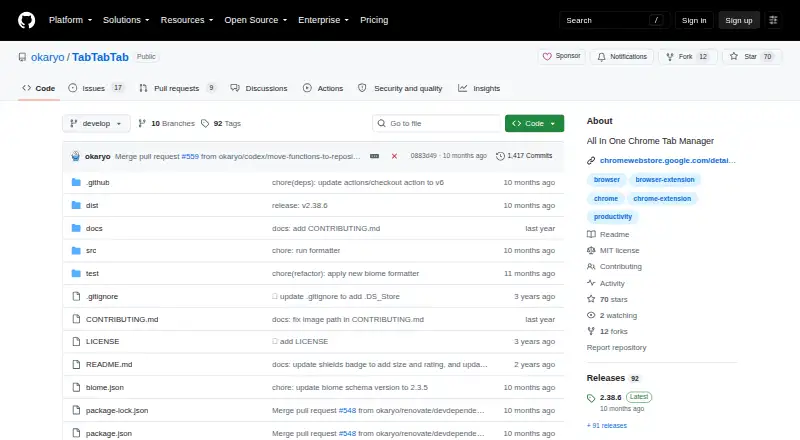Screen dimensions: 800x440
Task: View 12 forks link
Action: click(607, 331)
